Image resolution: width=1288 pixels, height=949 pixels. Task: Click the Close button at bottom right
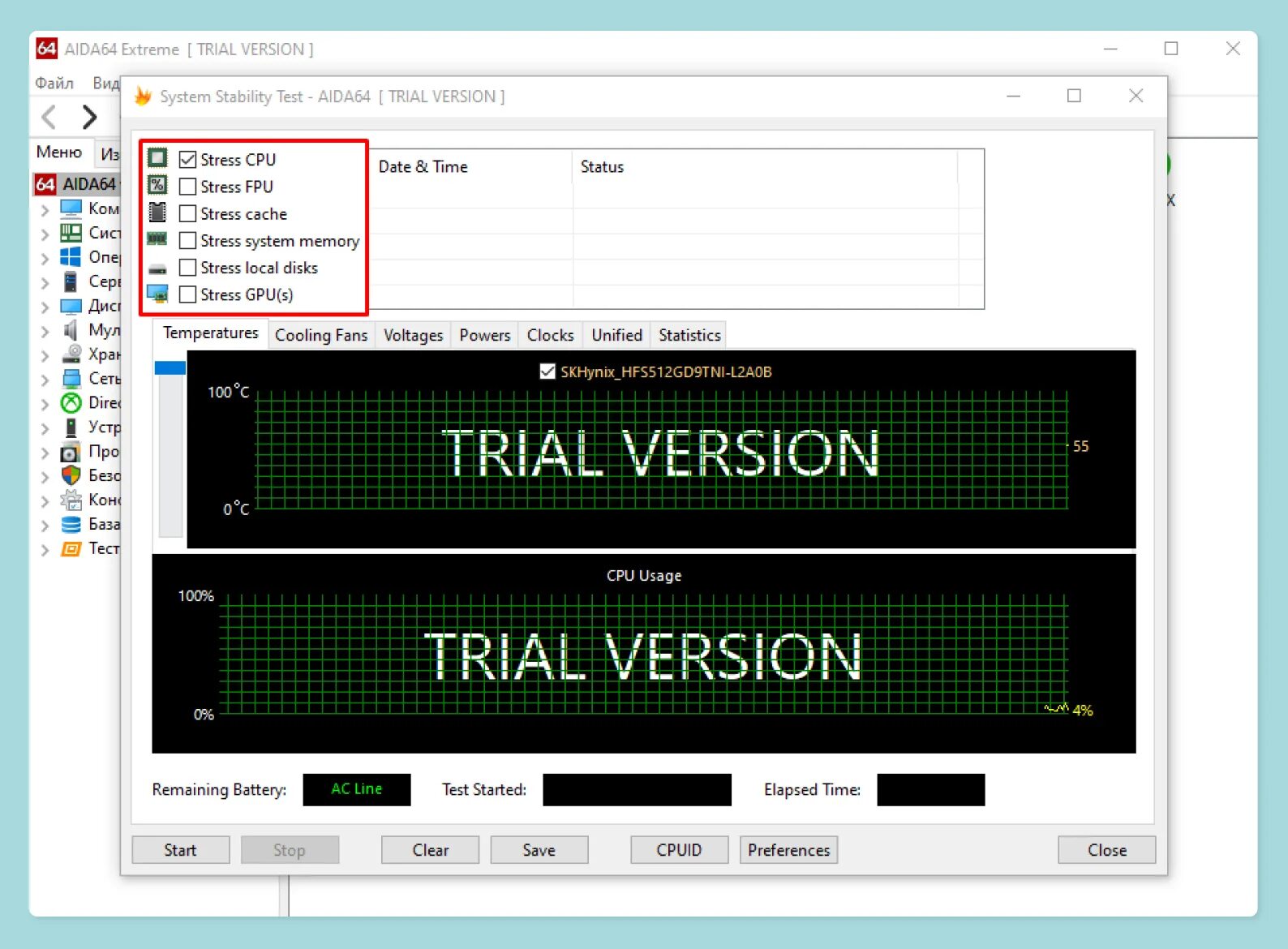click(x=1106, y=849)
